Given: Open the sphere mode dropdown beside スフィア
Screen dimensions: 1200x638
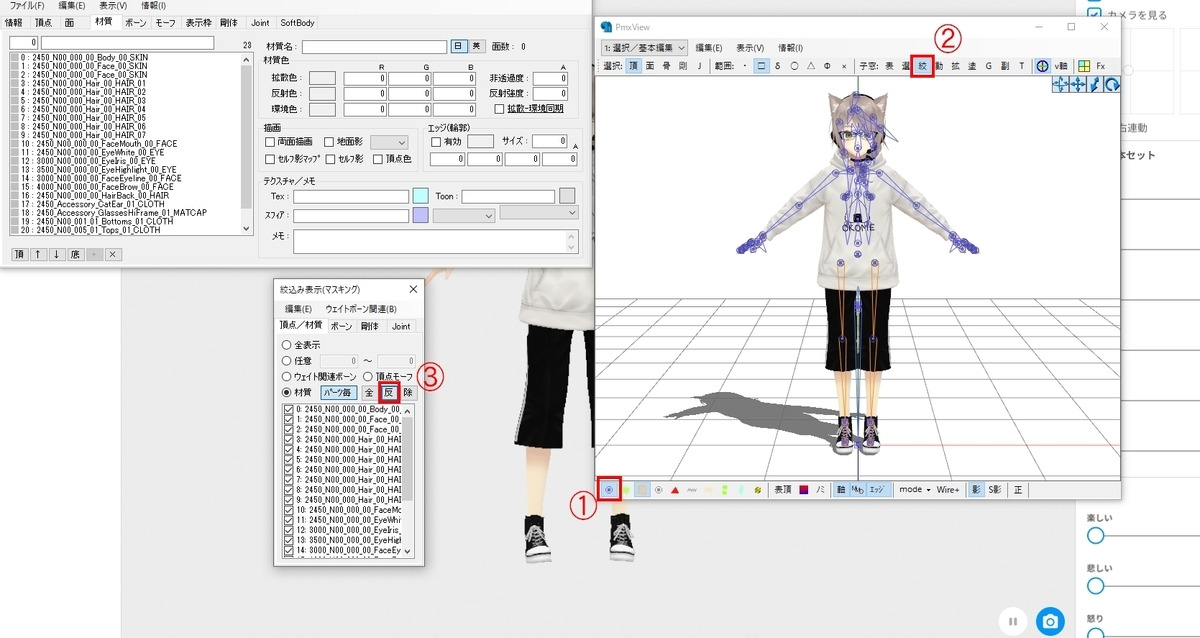Looking at the screenshot, I should pos(464,215).
